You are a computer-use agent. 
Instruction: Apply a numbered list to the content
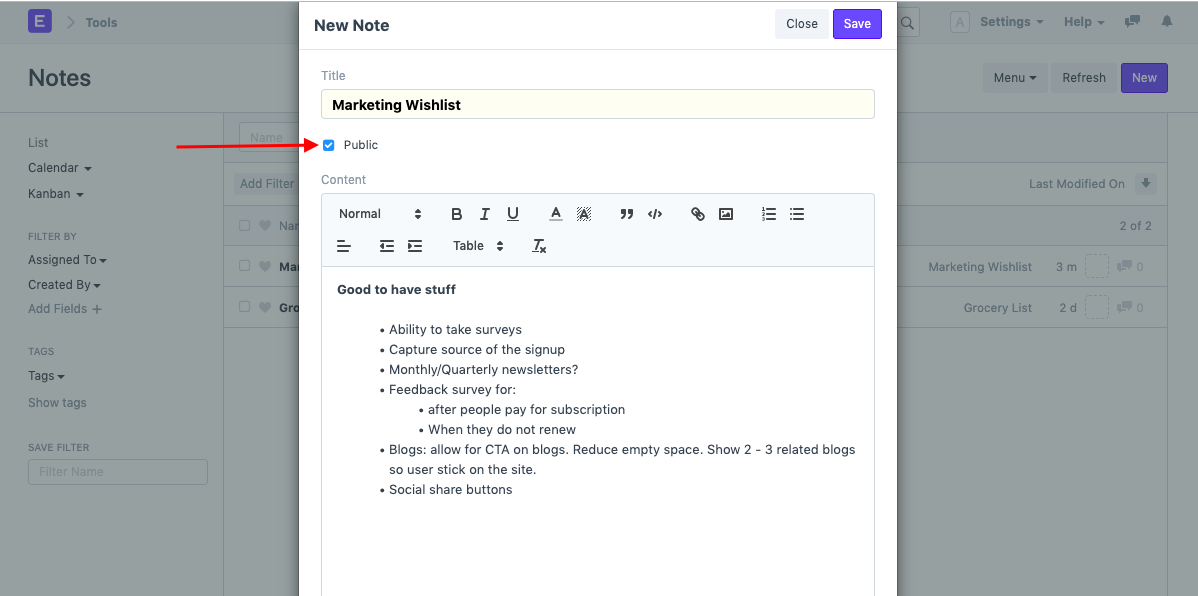[x=768, y=213]
